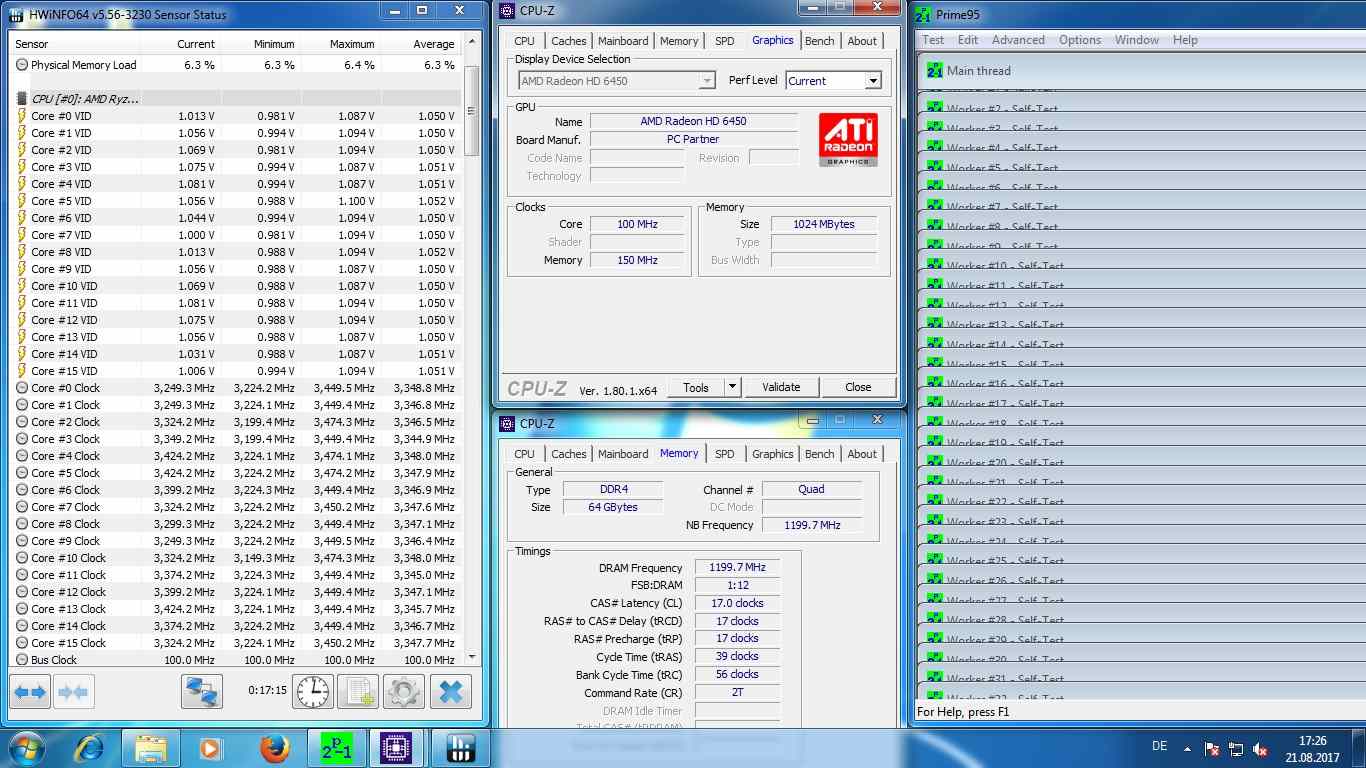
Task: Click HWiNFO expand columns double-arrow button
Action: point(30,691)
